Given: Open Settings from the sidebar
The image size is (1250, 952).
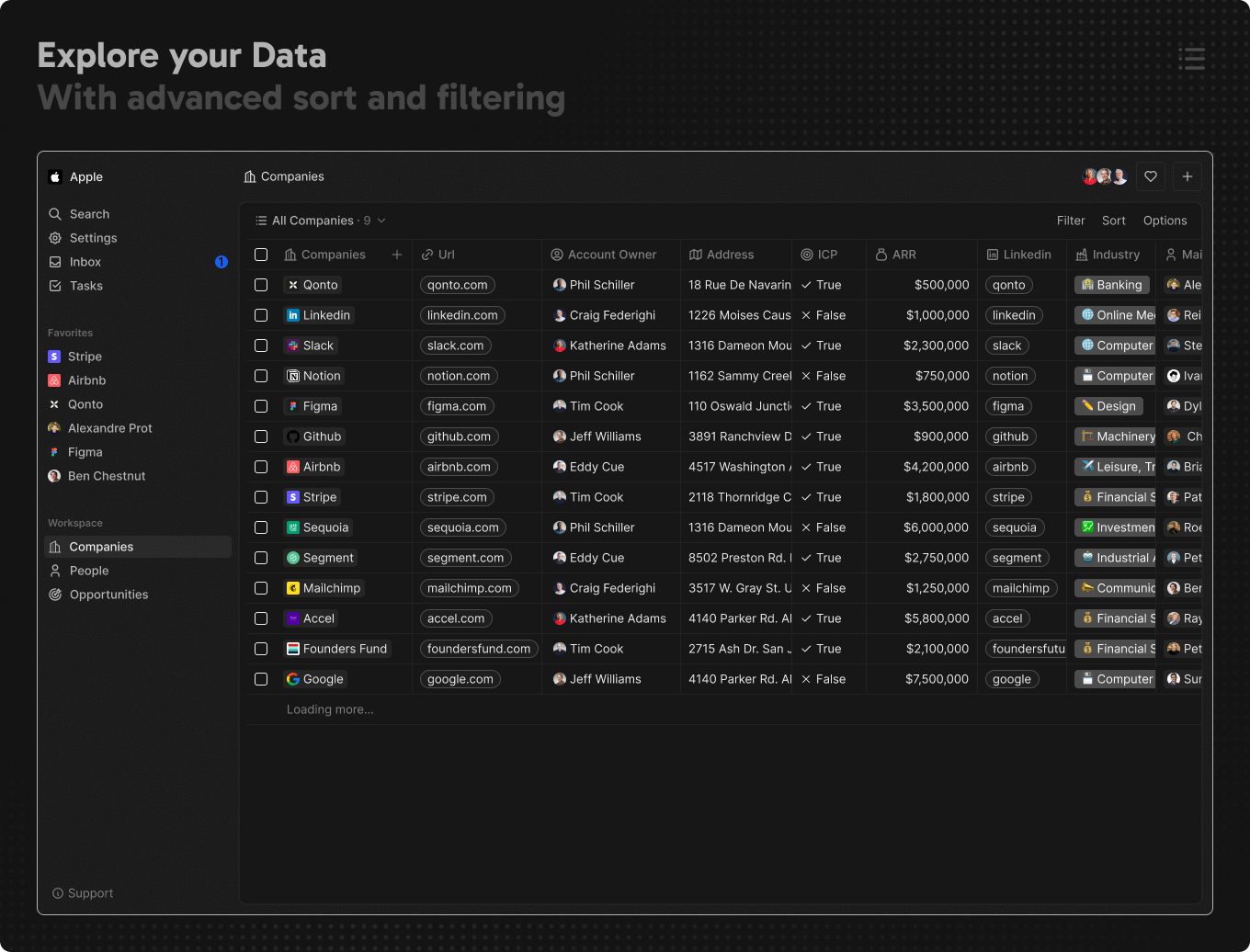Looking at the screenshot, I should pyautogui.click(x=93, y=238).
